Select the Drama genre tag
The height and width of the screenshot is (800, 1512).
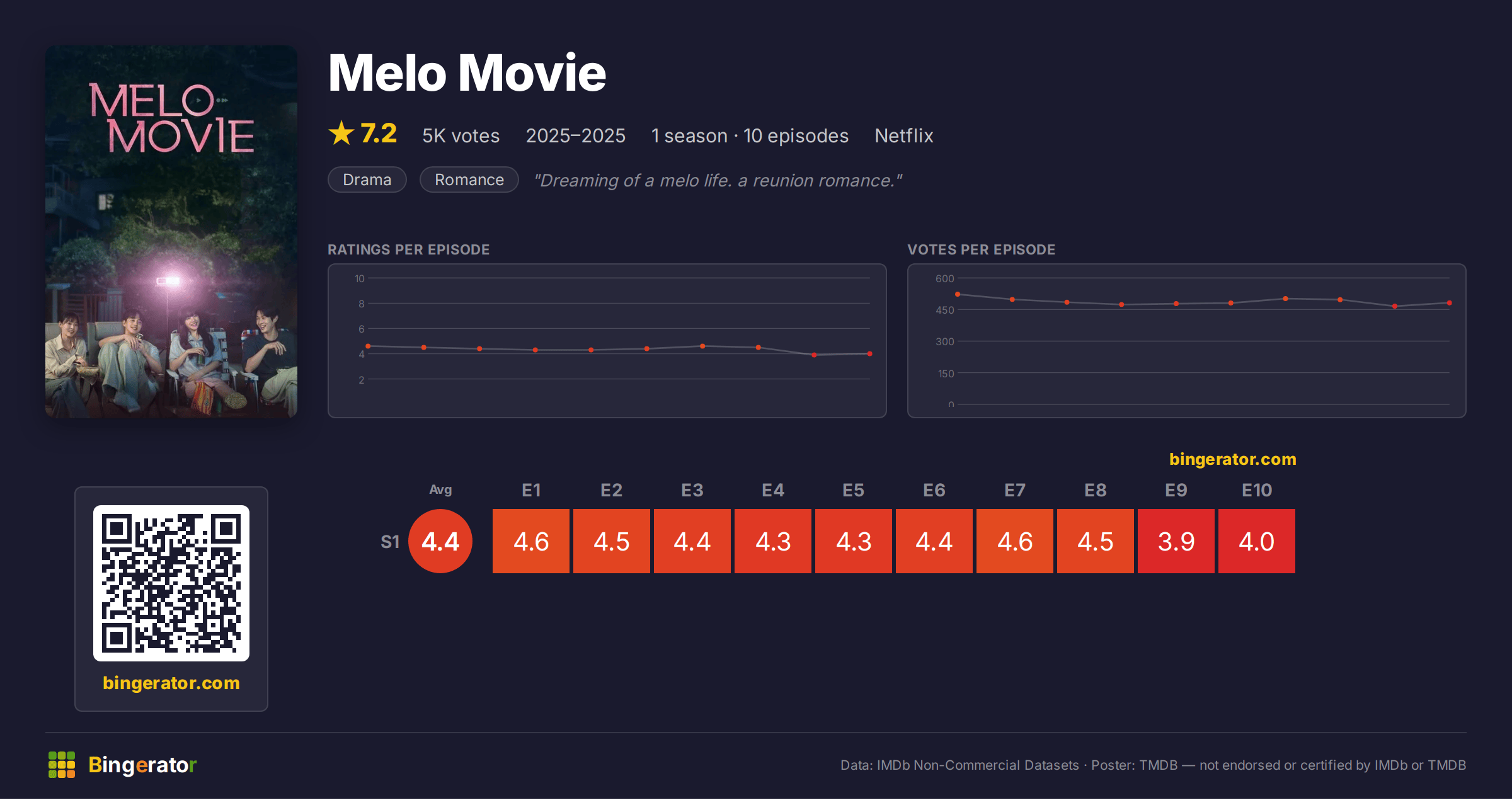[x=367, y=180]
